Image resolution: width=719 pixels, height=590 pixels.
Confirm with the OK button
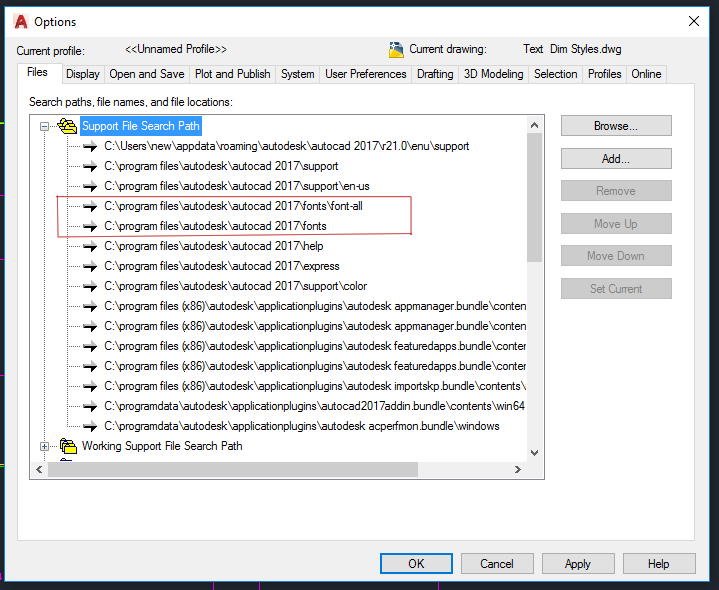click(x=416, y=563)
